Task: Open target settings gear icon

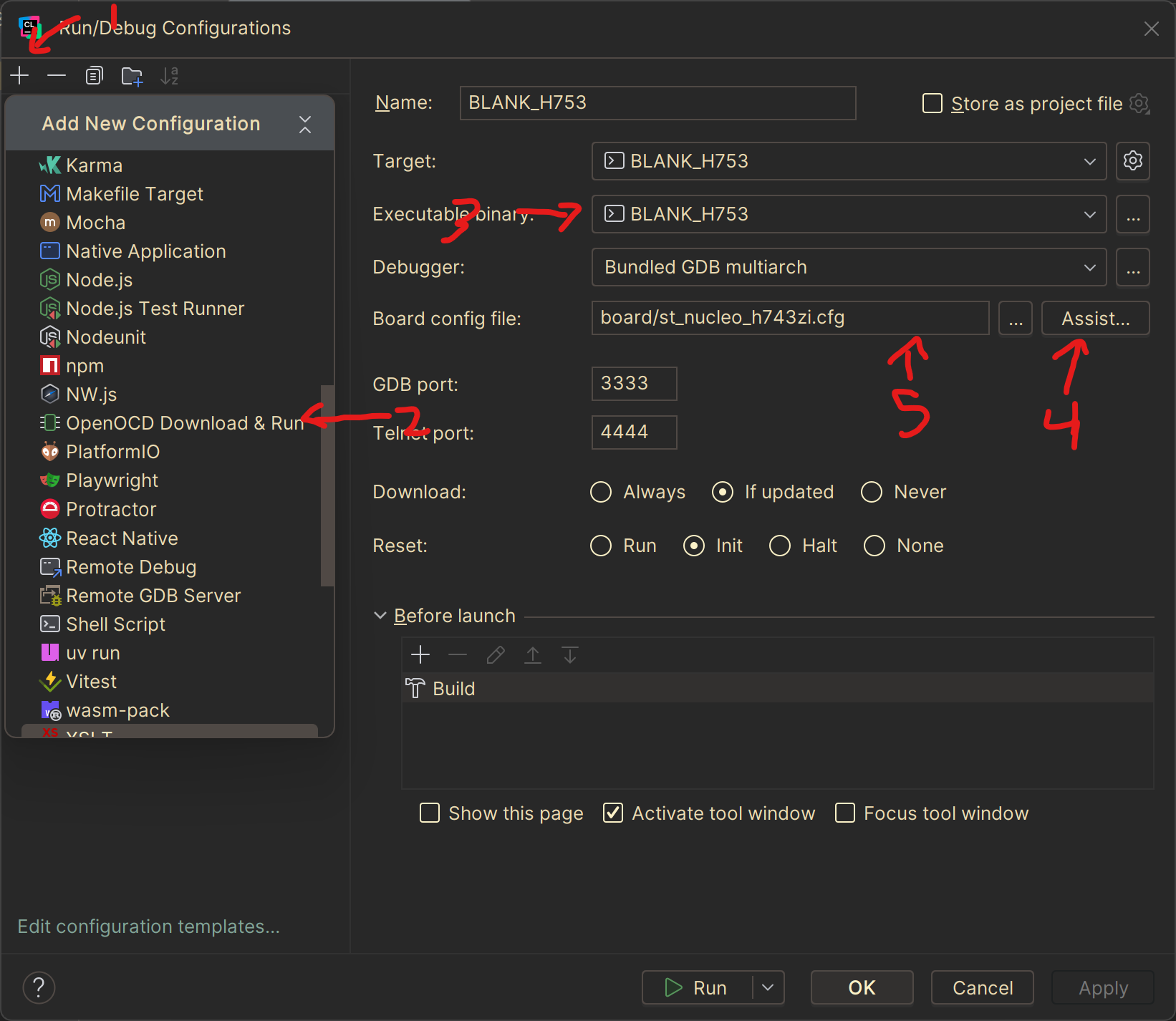Action: pyautogui.click(x=1132, y=160)
